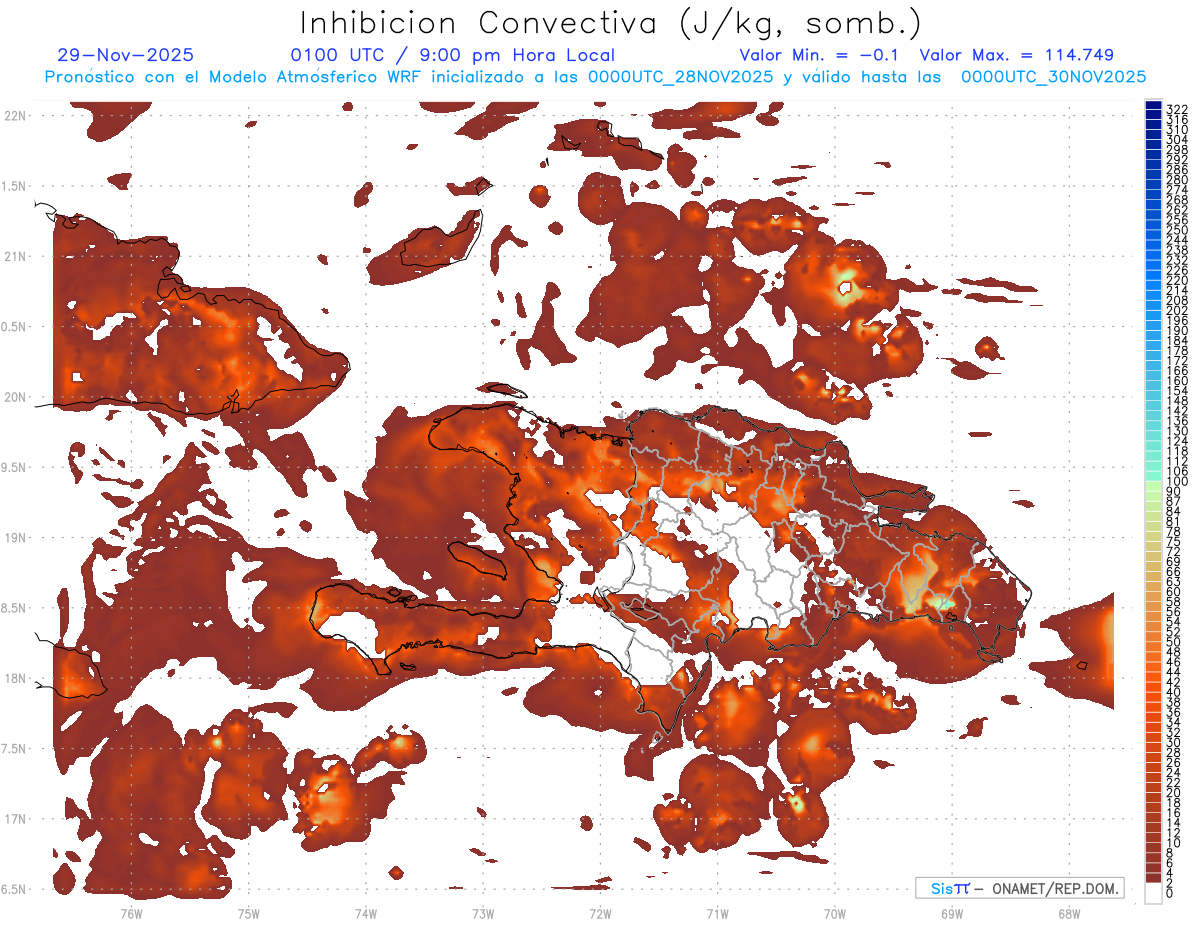Click the longitude axis label "75W"
This screenshot has height=927, width=1200.
tap(248, 913)
